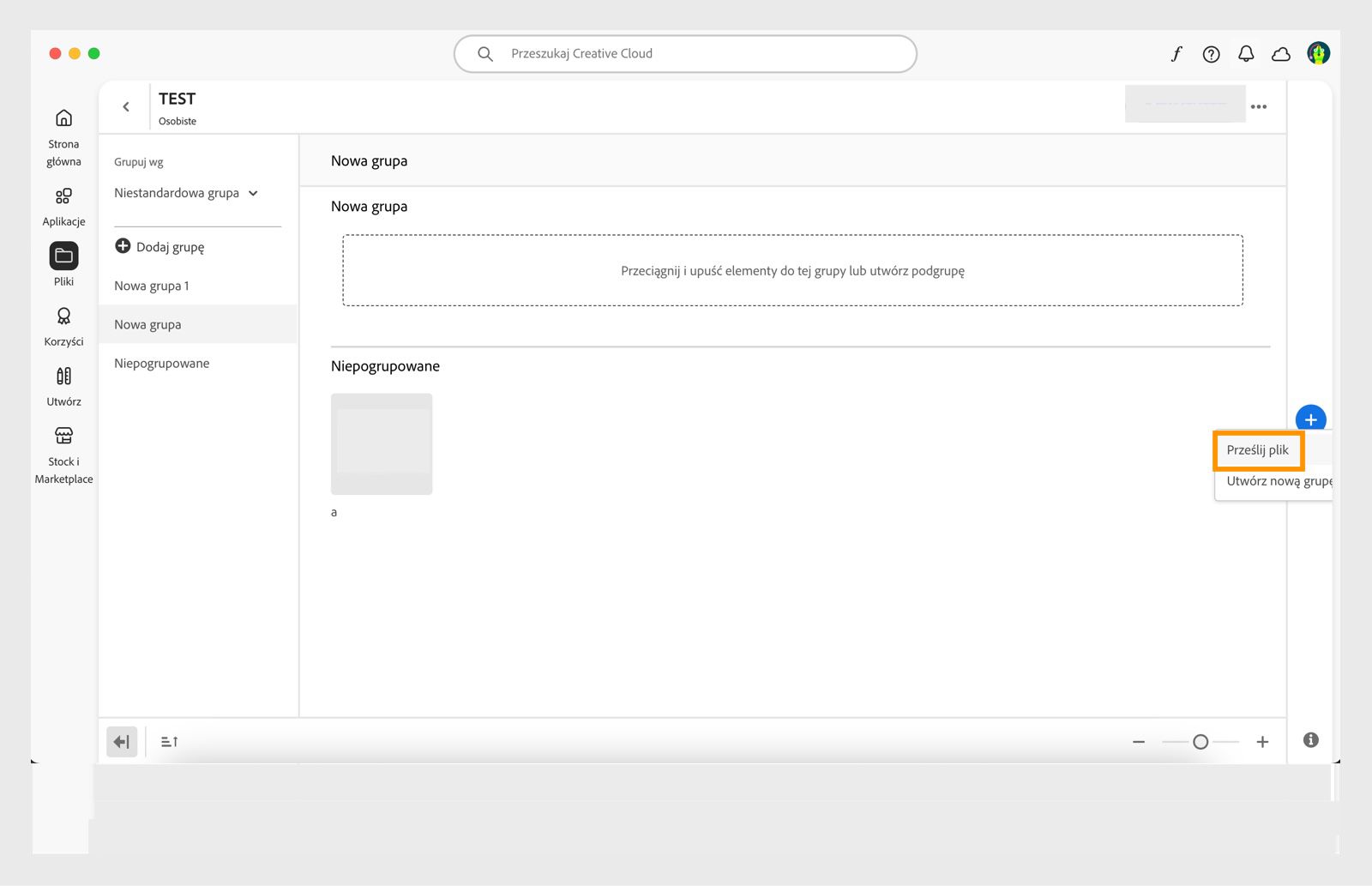Show the info panel icon

pos(1310,740)
